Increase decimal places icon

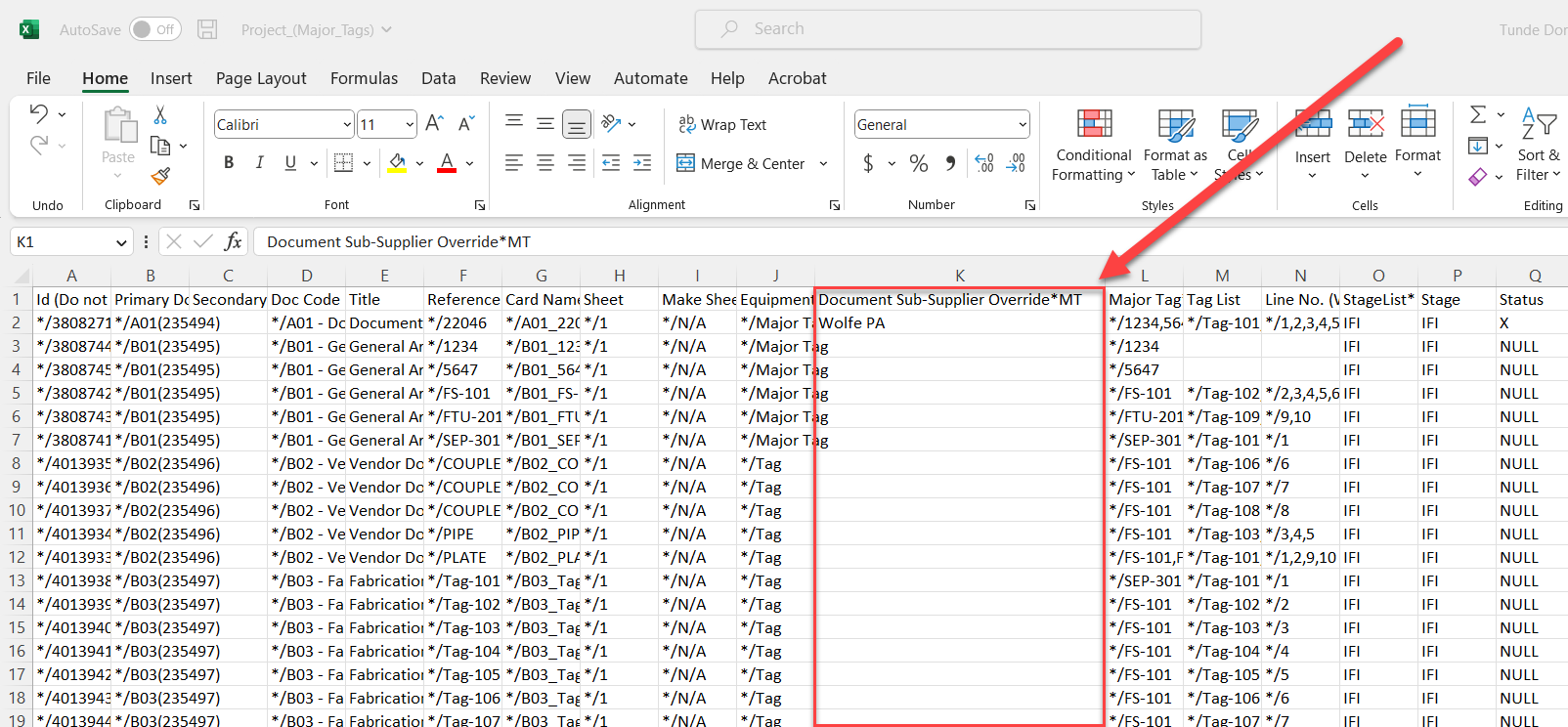[984, 163]
